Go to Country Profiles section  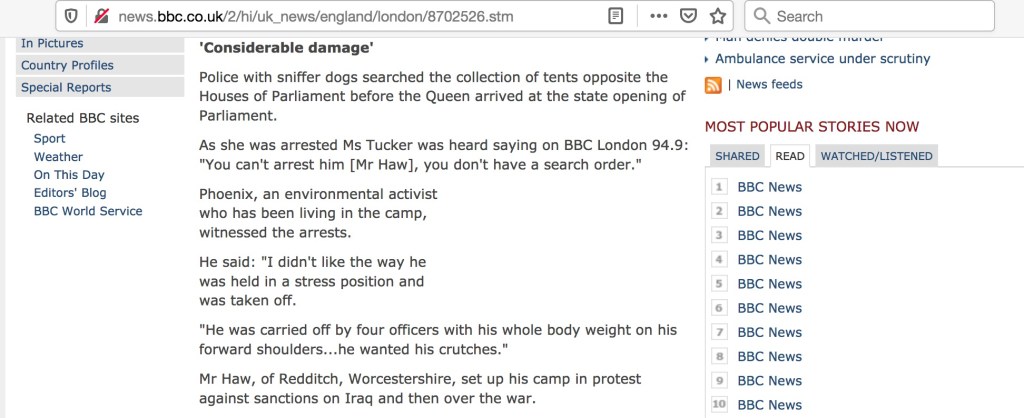(67, 65)
